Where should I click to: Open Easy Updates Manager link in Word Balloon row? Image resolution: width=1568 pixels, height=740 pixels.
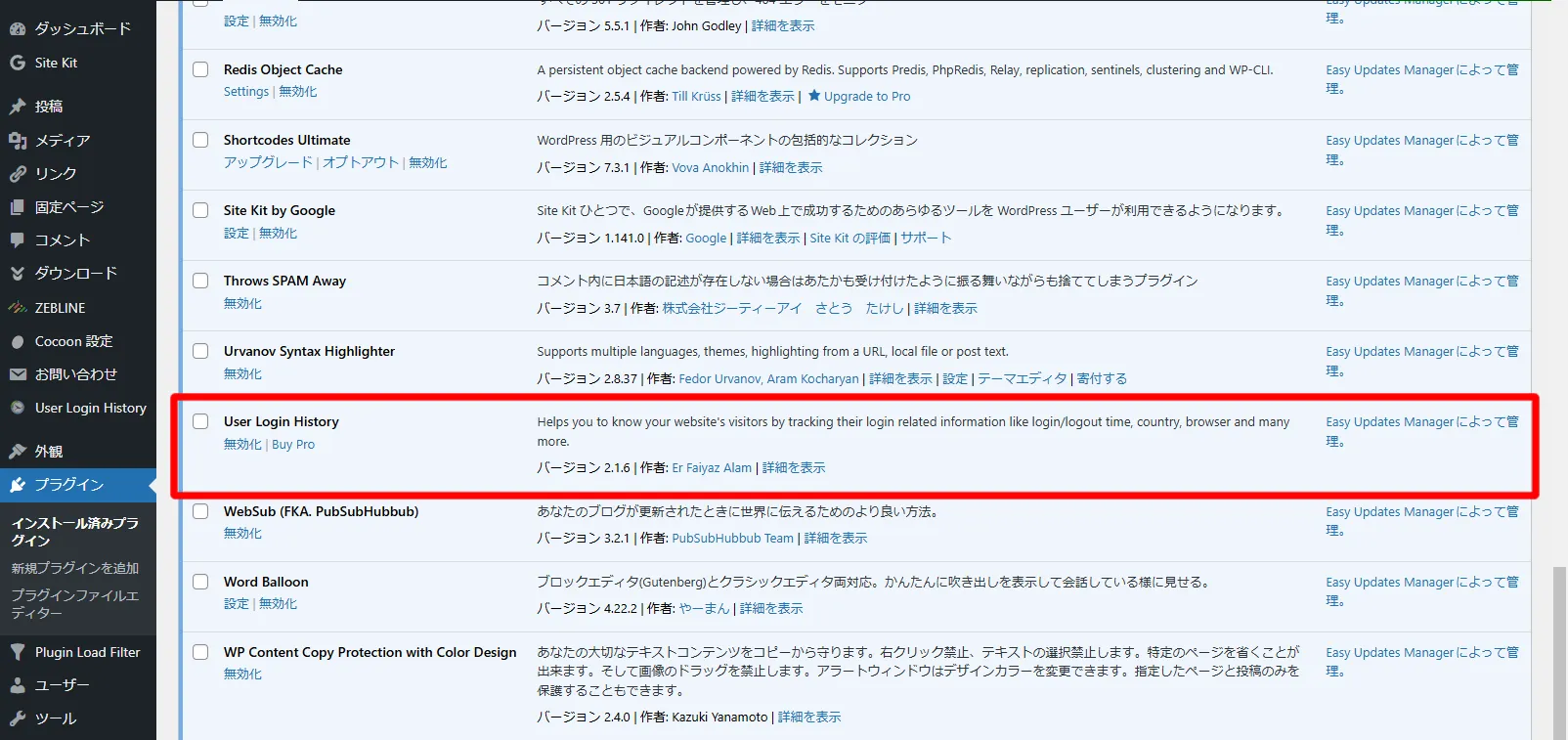click(1422, 591)
